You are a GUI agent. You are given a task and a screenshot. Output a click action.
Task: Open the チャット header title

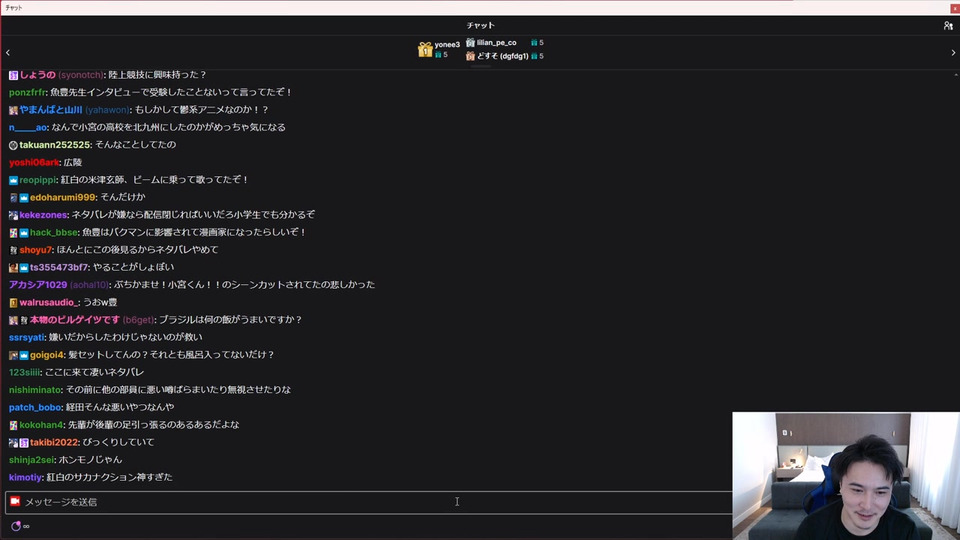481,25
